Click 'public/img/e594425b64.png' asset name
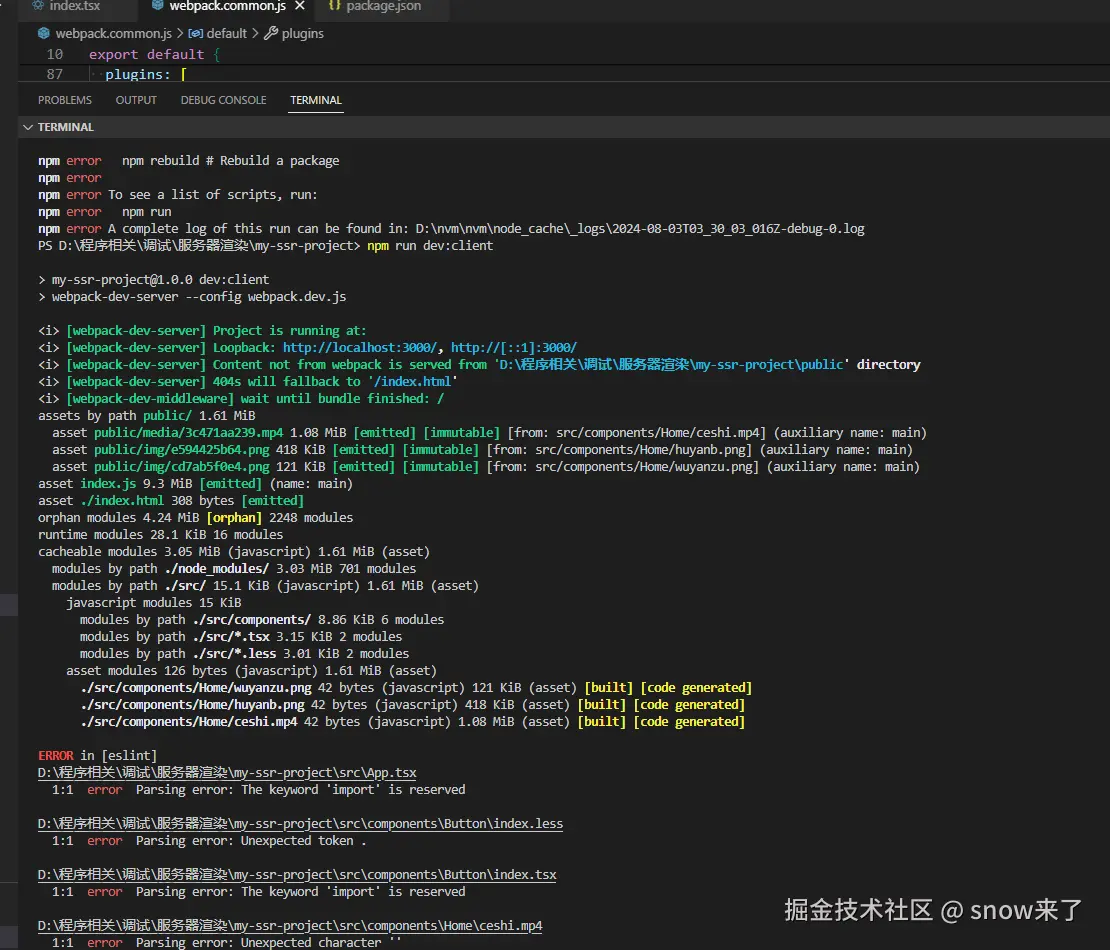This screenshot has height=950, width=1110. 181,450
